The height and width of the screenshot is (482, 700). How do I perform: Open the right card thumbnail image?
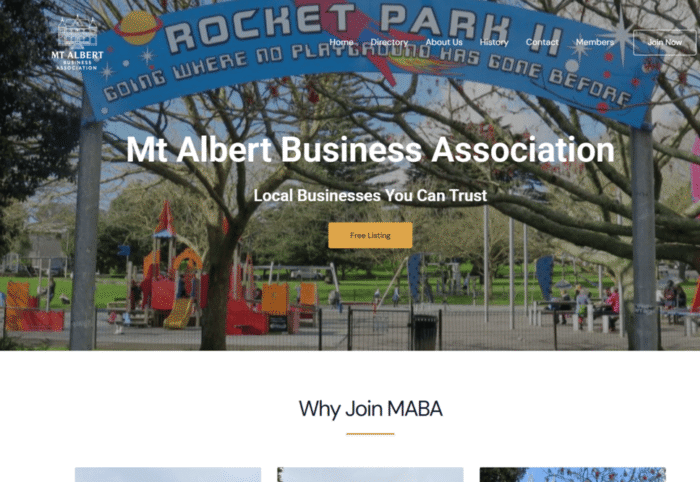click(x=572, y=474)
